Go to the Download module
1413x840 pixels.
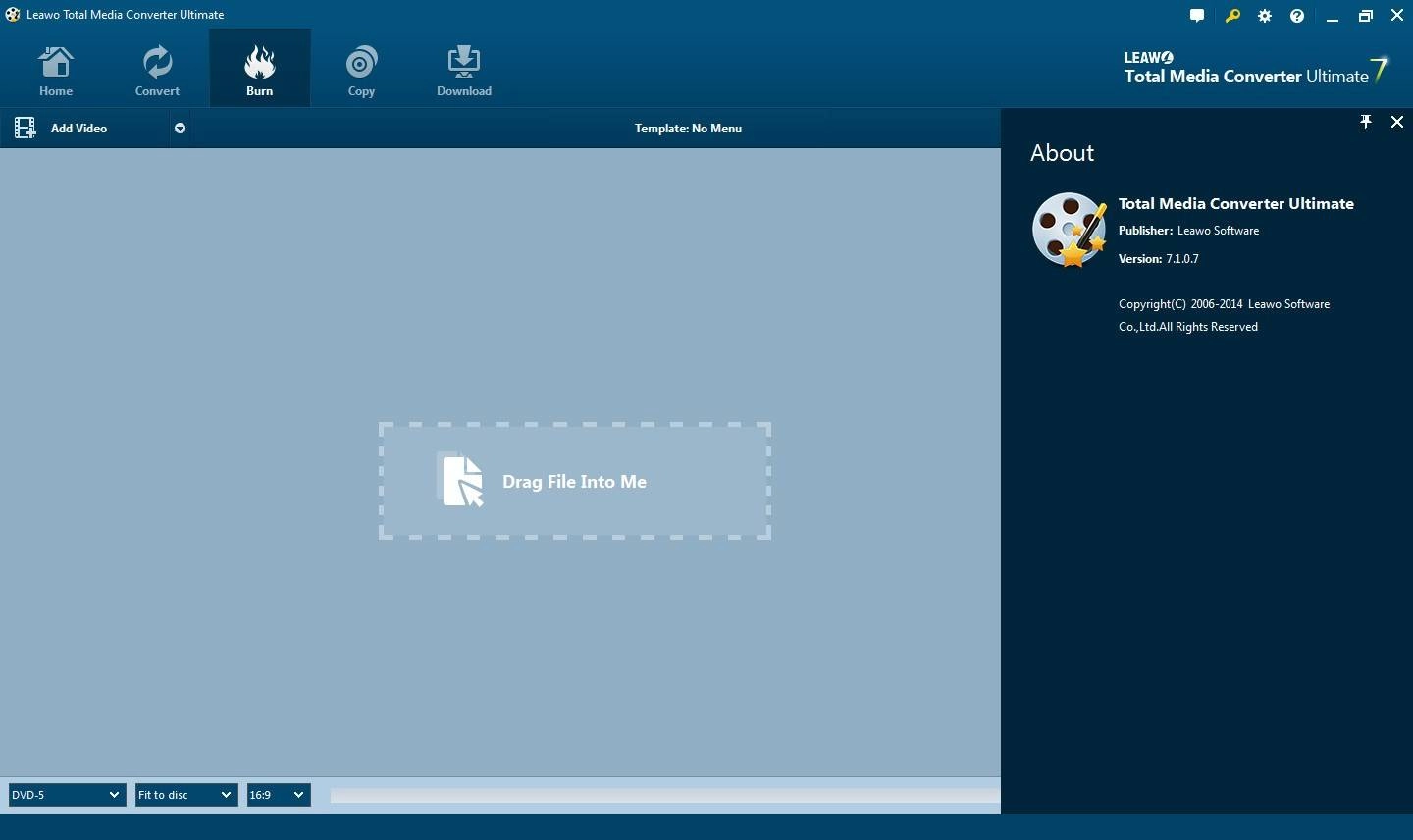click(x=464, y=71)
